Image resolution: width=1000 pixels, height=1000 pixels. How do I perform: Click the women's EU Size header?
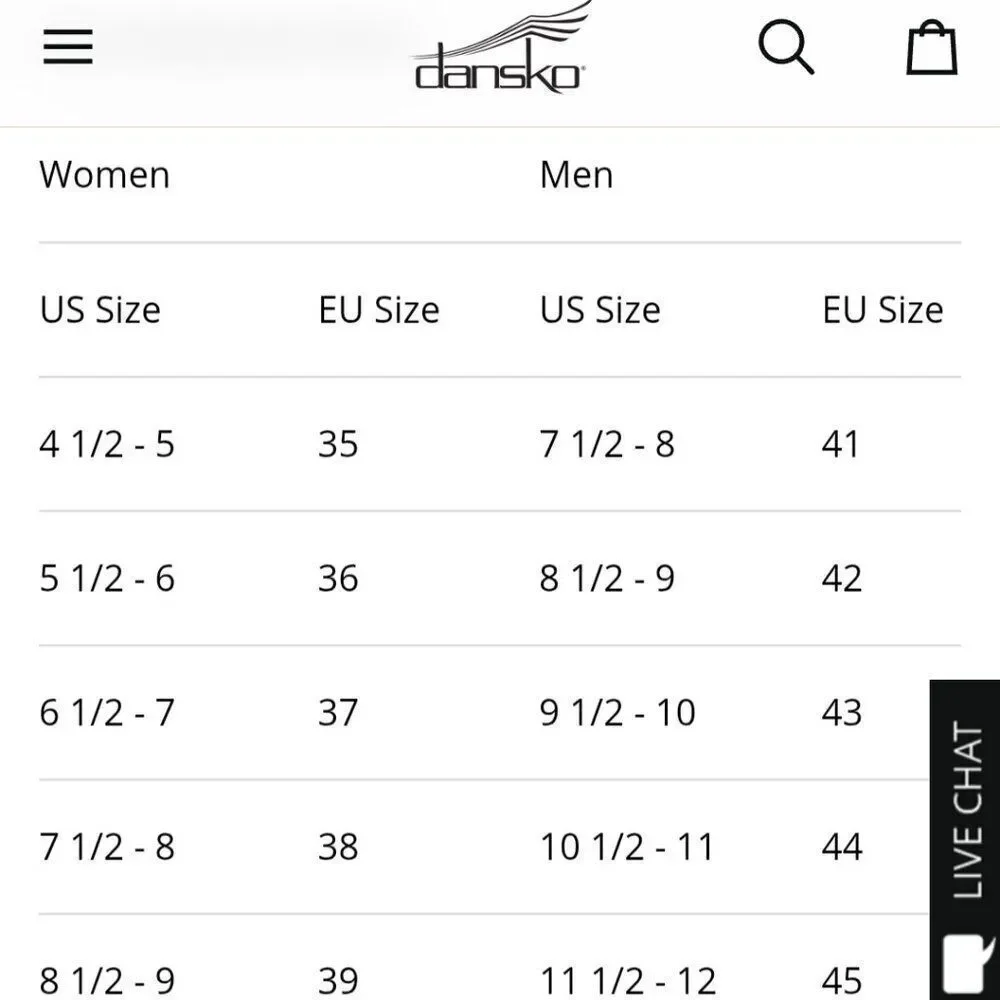pos(379,311)
